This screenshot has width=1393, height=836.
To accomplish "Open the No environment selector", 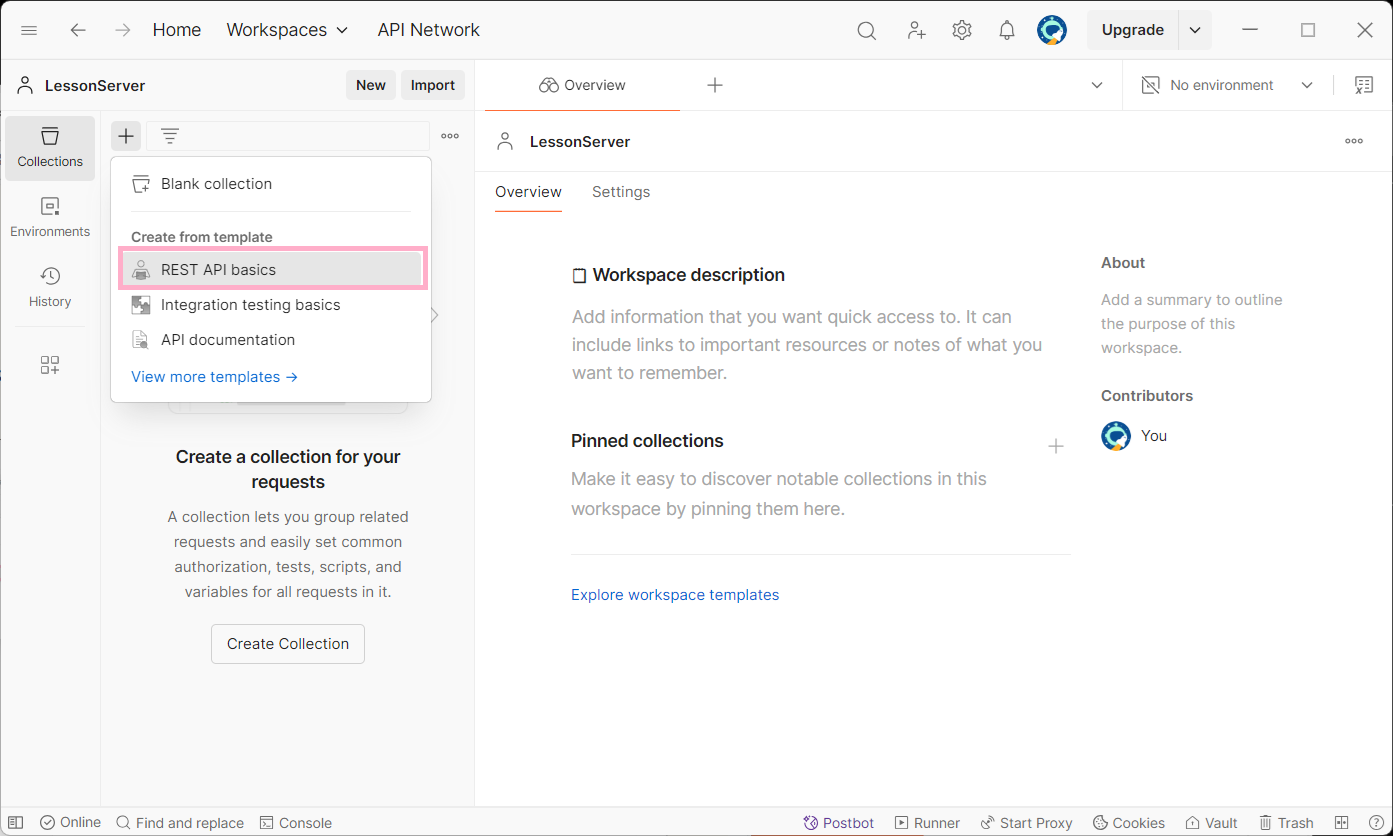I will tap(1228, 85).
